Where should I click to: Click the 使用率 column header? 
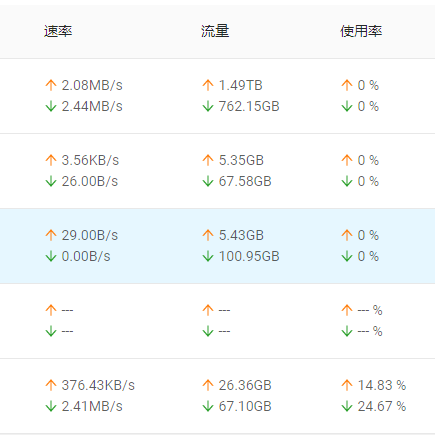361,31
